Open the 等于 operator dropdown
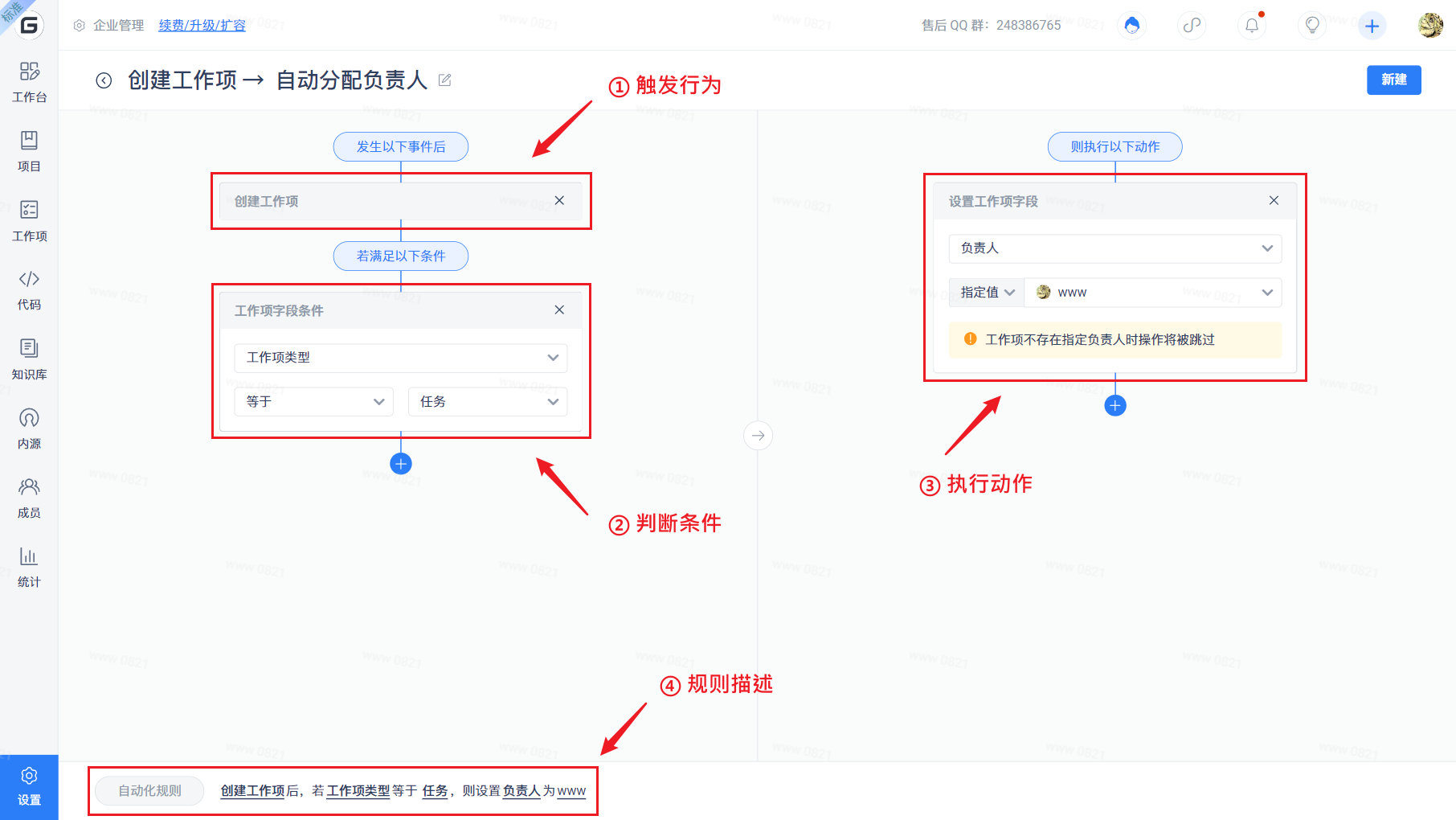This screenshot has height=820, width=1456. click(314, 401)
